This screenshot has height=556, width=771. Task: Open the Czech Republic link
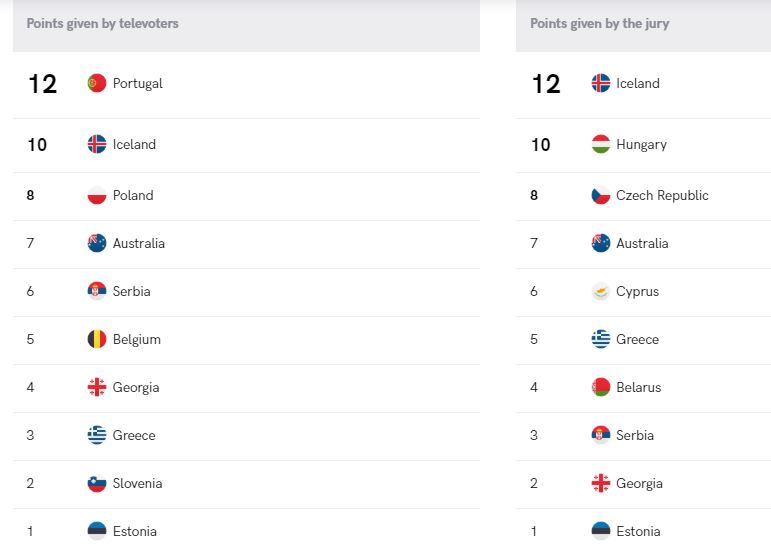662,195
